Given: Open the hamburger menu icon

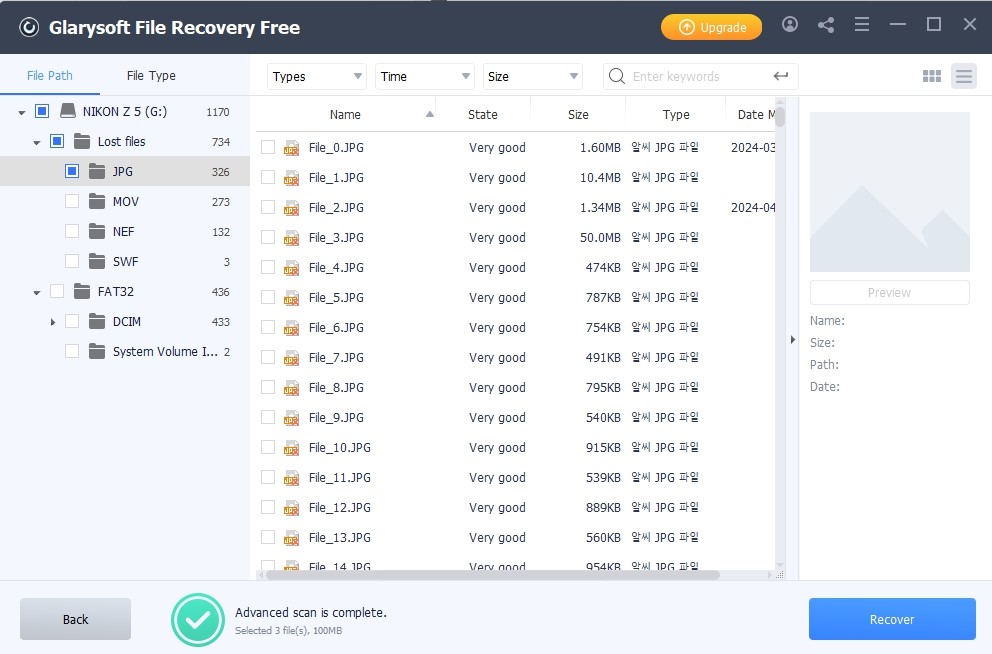Looking at the screenshot, I should tap(862, 25).
